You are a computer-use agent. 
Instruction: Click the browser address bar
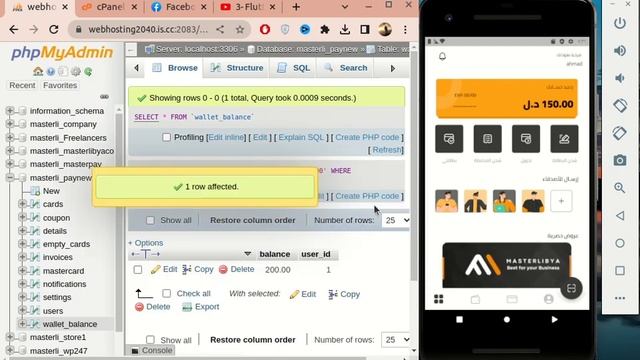[x=148, y=29]
